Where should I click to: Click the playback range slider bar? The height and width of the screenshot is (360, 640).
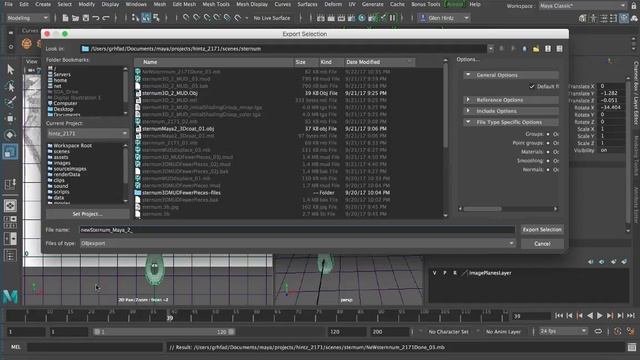(164, 332)
